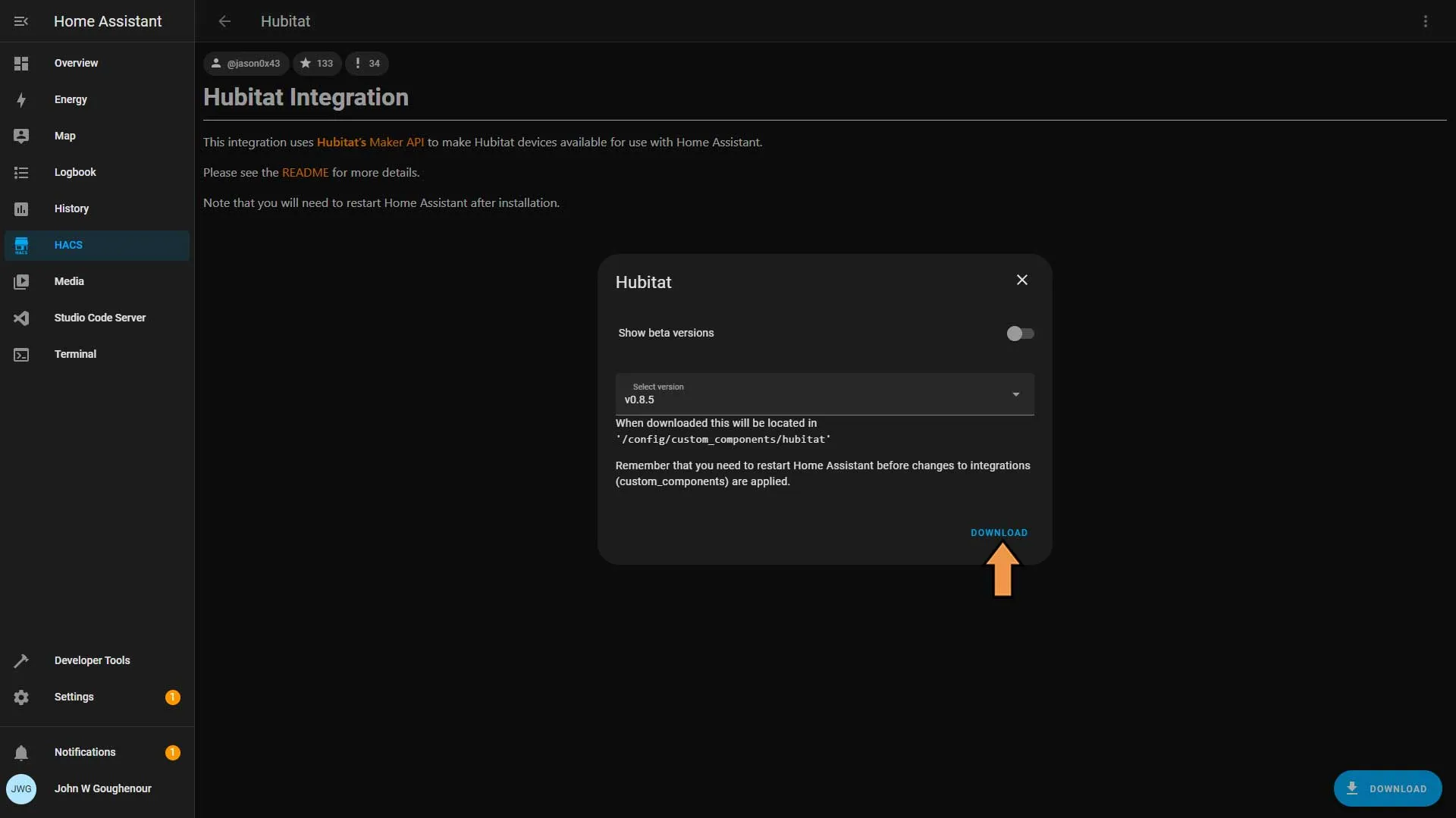The width and height of the screenshot is (1456, 818).
Task: Navigate to Energy menu item
Action: (x=97, y=100)
